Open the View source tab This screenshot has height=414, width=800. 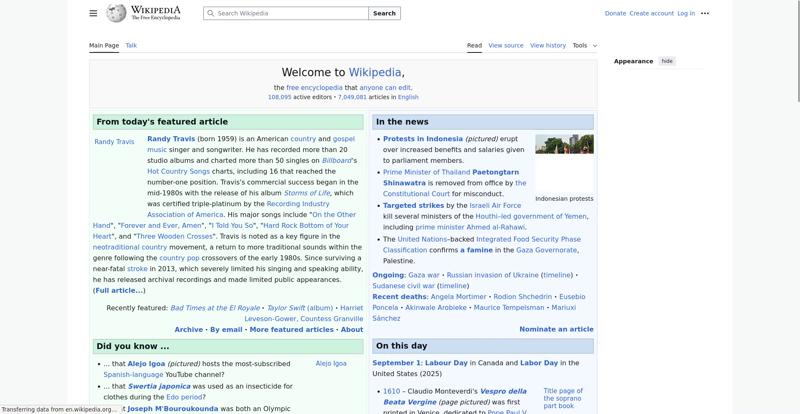click(x=506, y=45)
